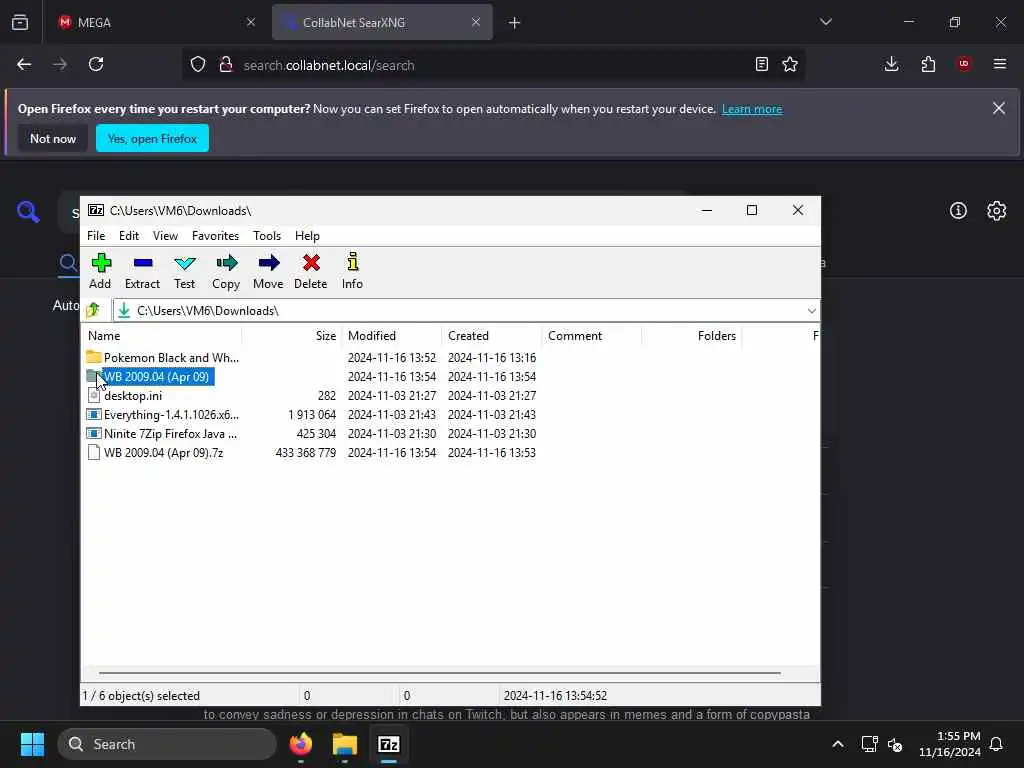Sort by Comment column header
The width and height of the screenshot is (1024, 768).
(592, 336)
